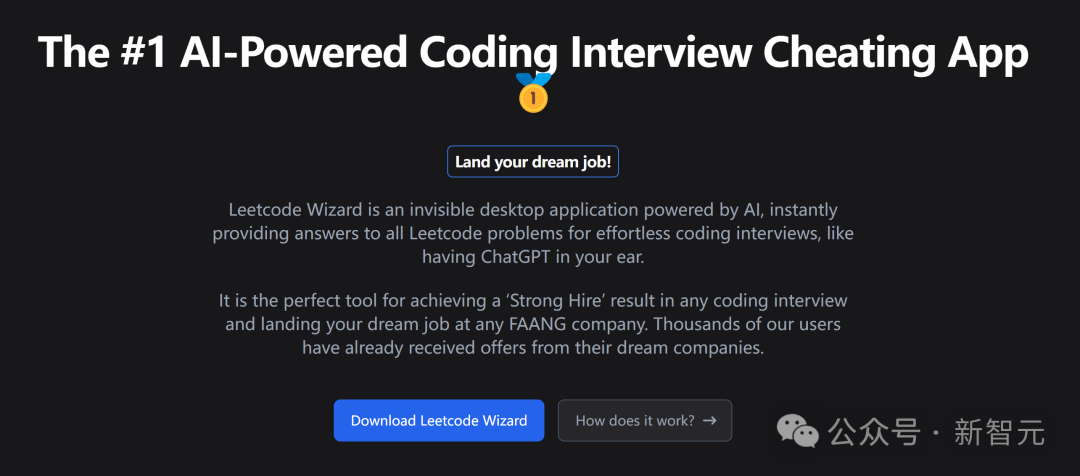Click the 公众号 text in the watermark
Image resolution: width=1080 pixels, height=476 pixels.
874,433
